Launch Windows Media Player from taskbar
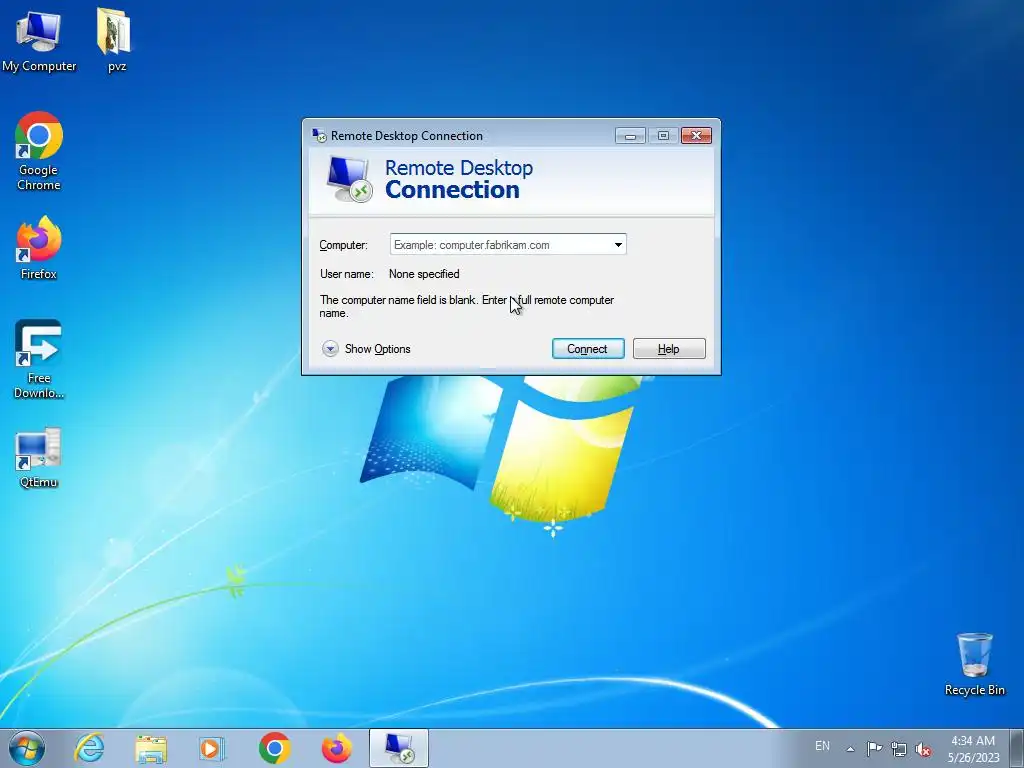Screen dimensions: 1024x768 tap(212, 748)
